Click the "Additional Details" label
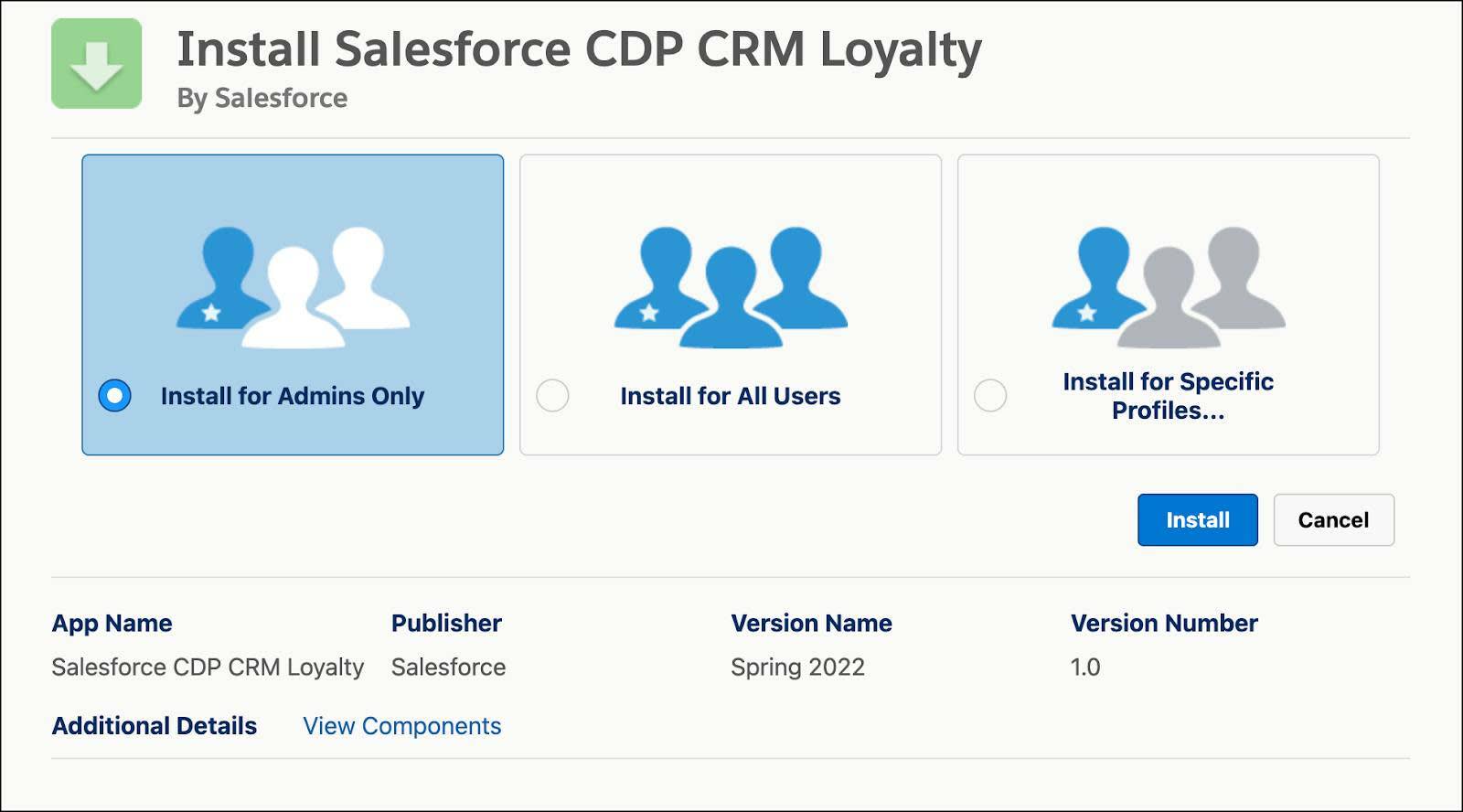 [x=155, y=726]
